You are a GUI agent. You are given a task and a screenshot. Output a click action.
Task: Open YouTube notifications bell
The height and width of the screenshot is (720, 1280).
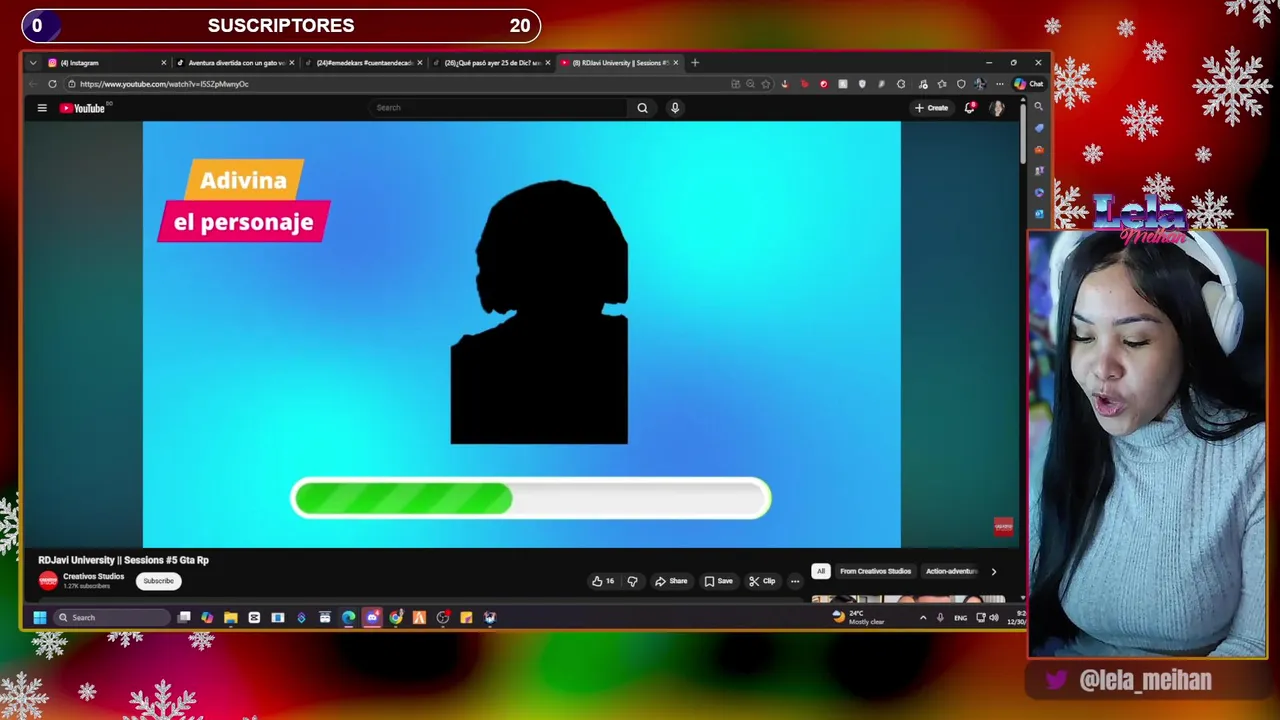click(x=969, y=108)
